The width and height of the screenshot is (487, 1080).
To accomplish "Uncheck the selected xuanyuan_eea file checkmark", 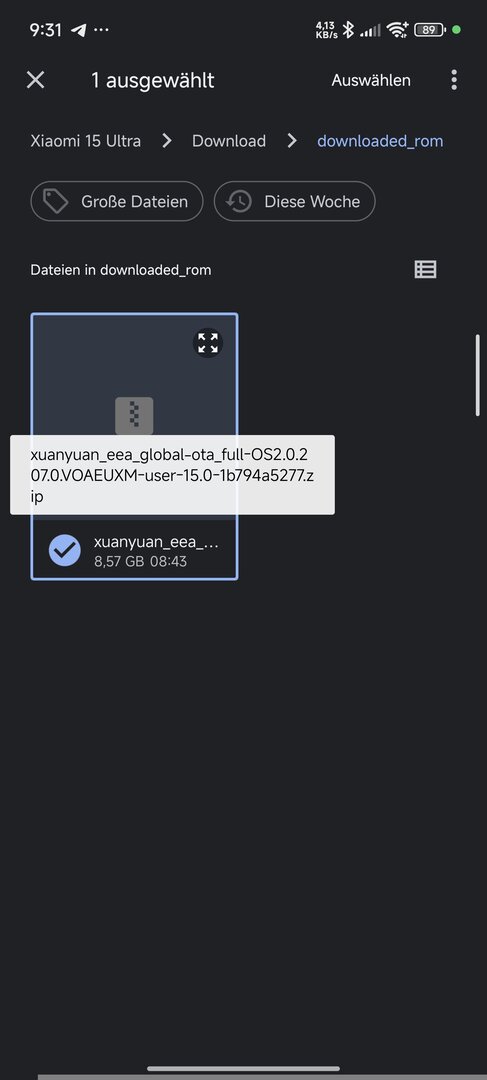I will tap(65, 550).
